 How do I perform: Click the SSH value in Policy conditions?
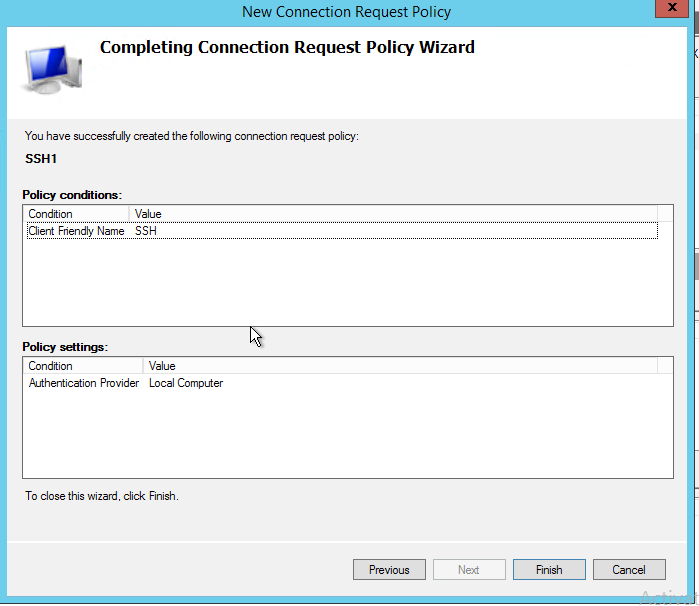point(146,231)
